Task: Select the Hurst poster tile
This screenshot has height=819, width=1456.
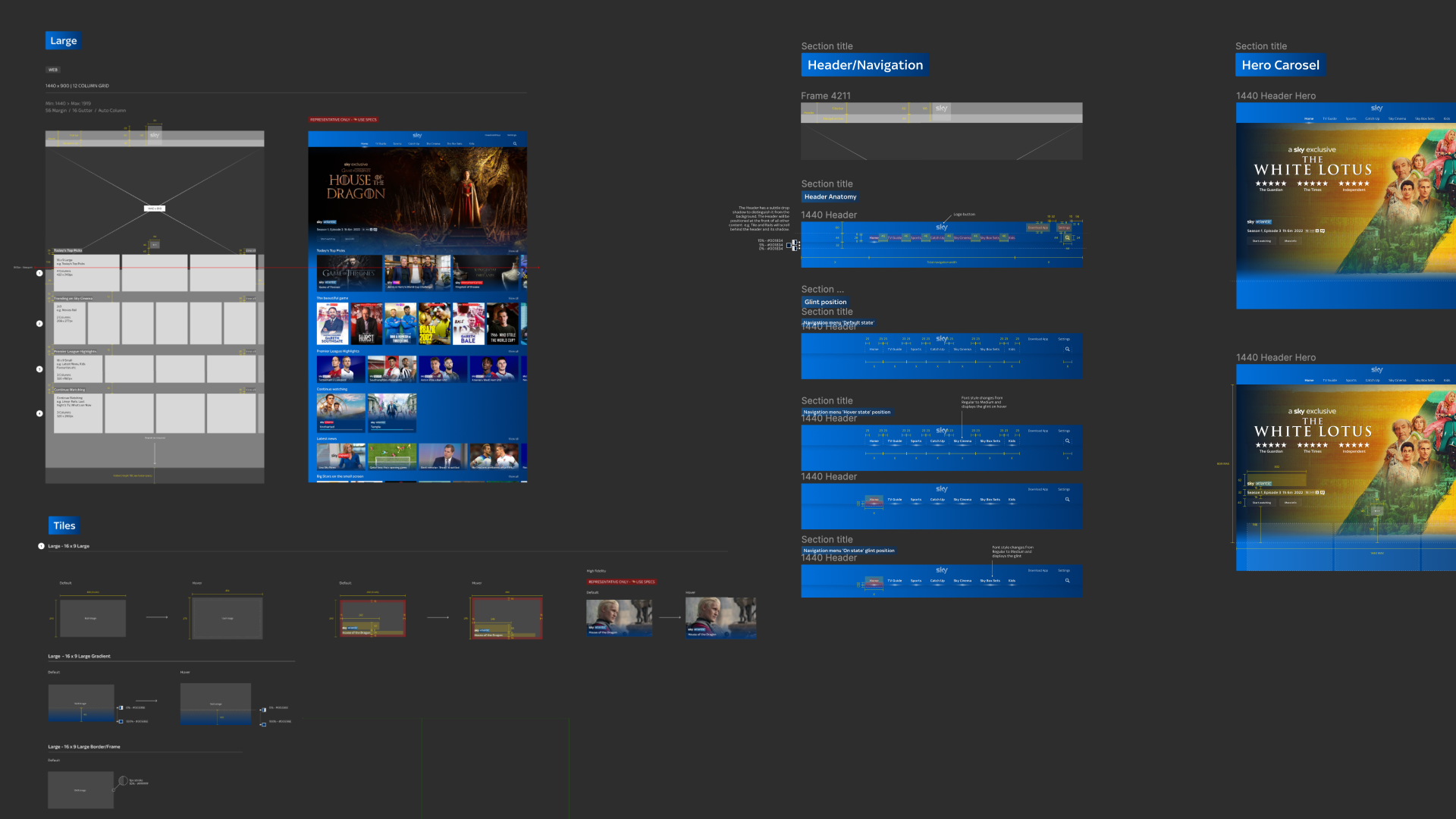Action: [366, 324]
